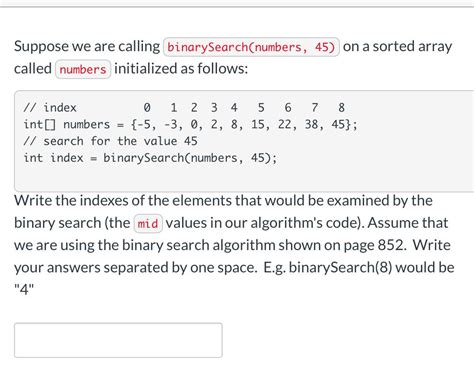Click the red numbers inline code label
The image size is (474, 383).
tap(83, 69)
